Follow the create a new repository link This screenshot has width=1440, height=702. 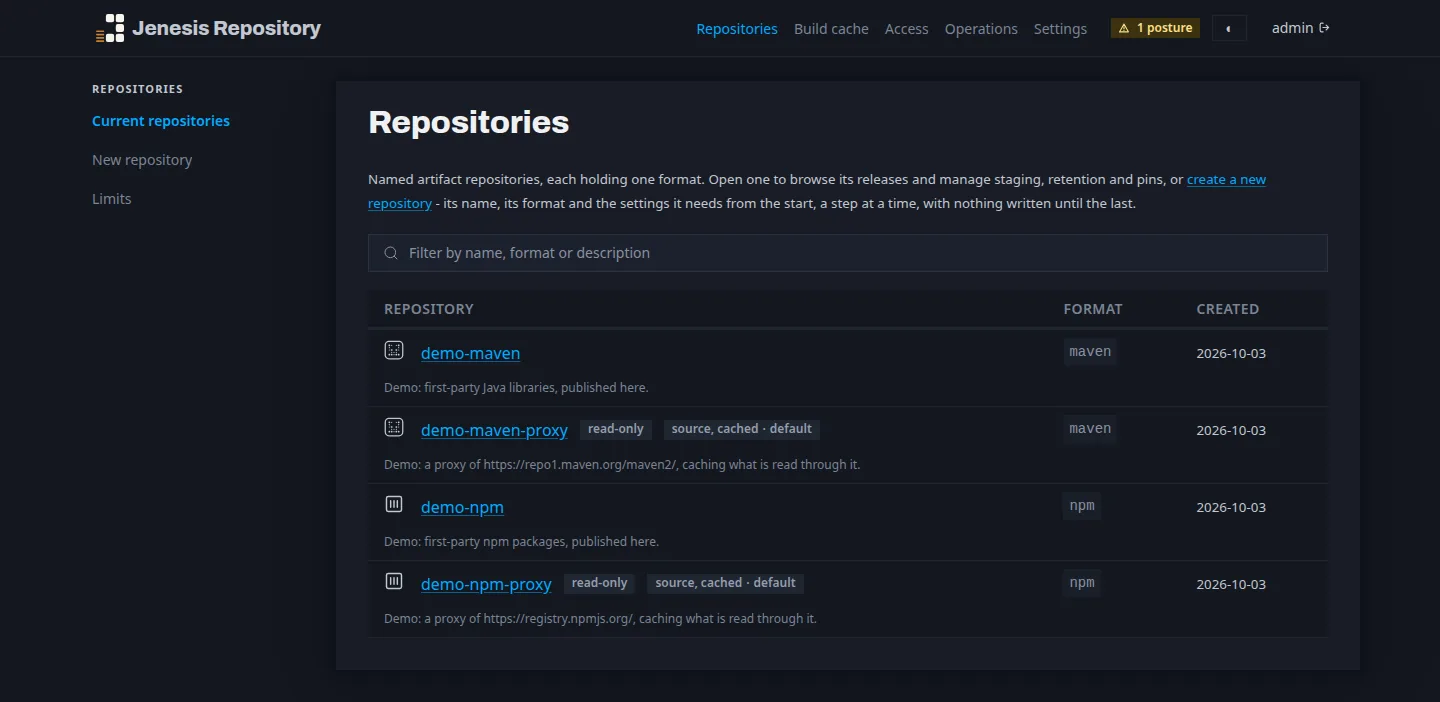pos(1226,180)
